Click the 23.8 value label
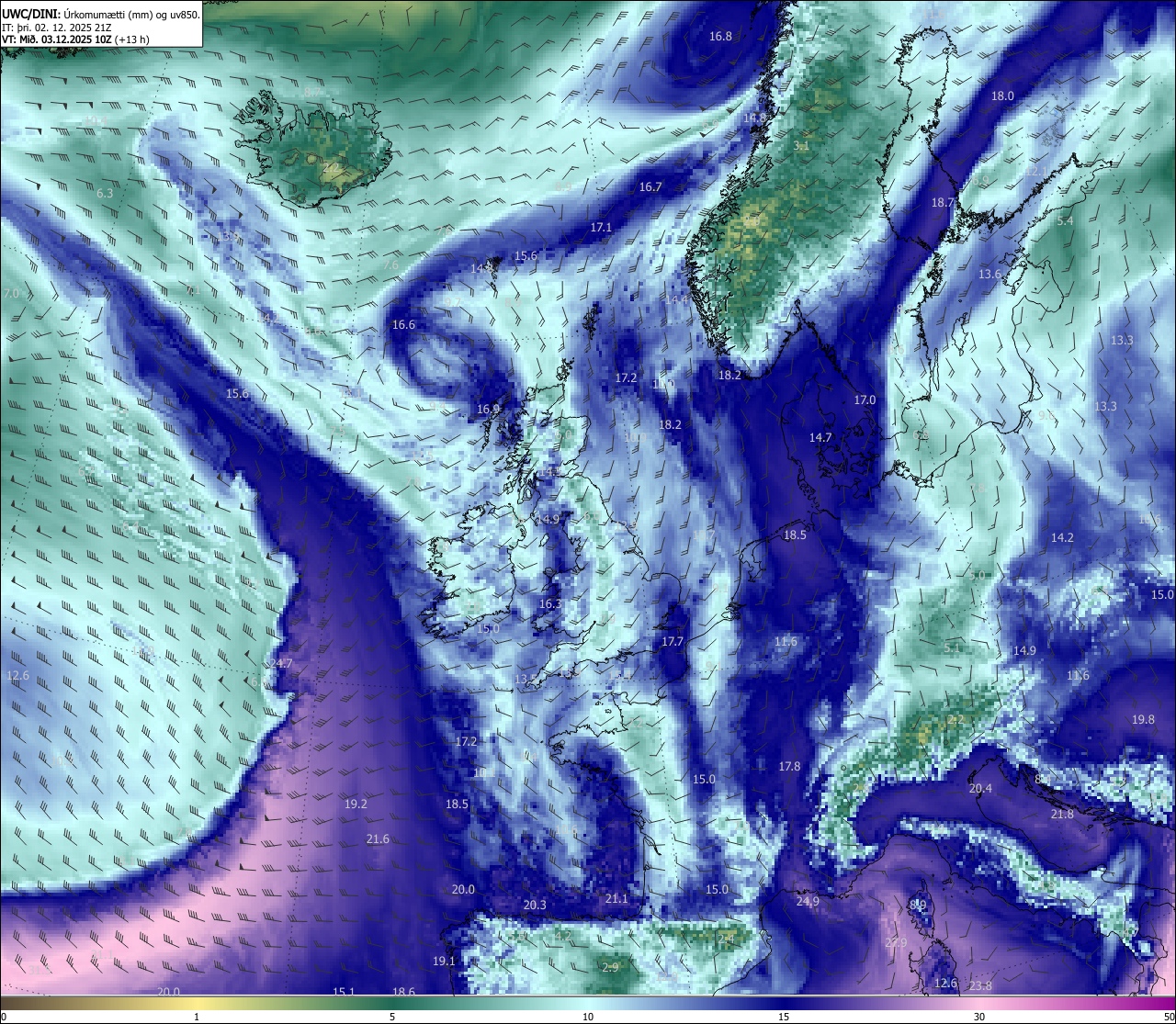Viewport: 1176px width, 1024px height. pyautogui.click(x=980, y=986)
